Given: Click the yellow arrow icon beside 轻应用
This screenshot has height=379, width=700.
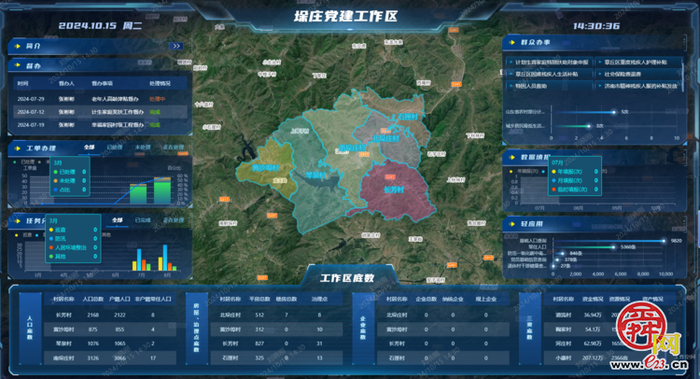Looking at the screenshot, I should click(x=512, y=224).
